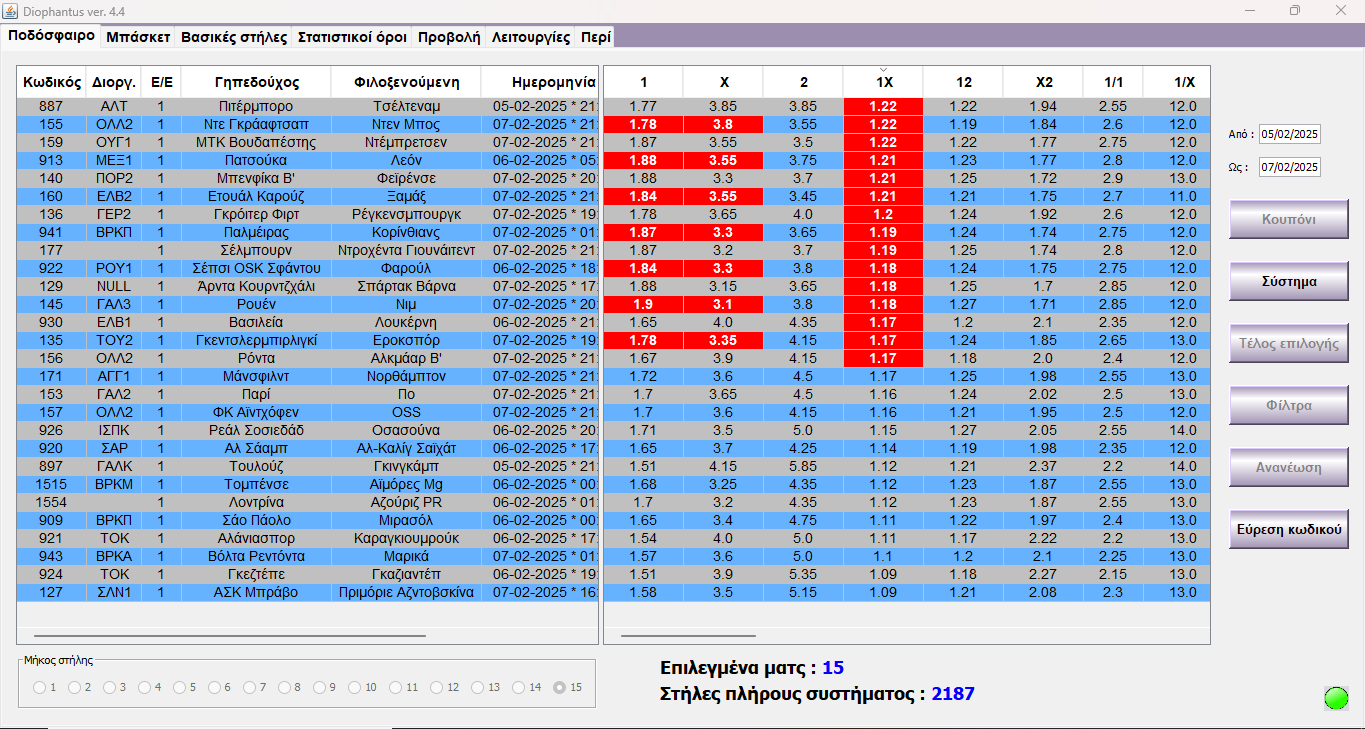The height and width of the screenshot is (729, 1365).
Task: Click the odds table horizontal scrollbar
Action: point(688,635)
